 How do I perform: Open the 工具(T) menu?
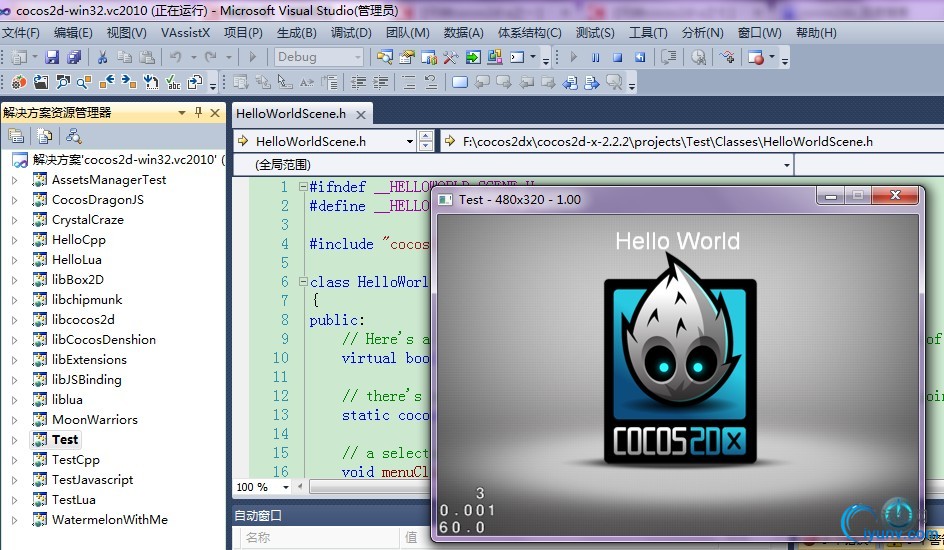(x=648, y=32)
